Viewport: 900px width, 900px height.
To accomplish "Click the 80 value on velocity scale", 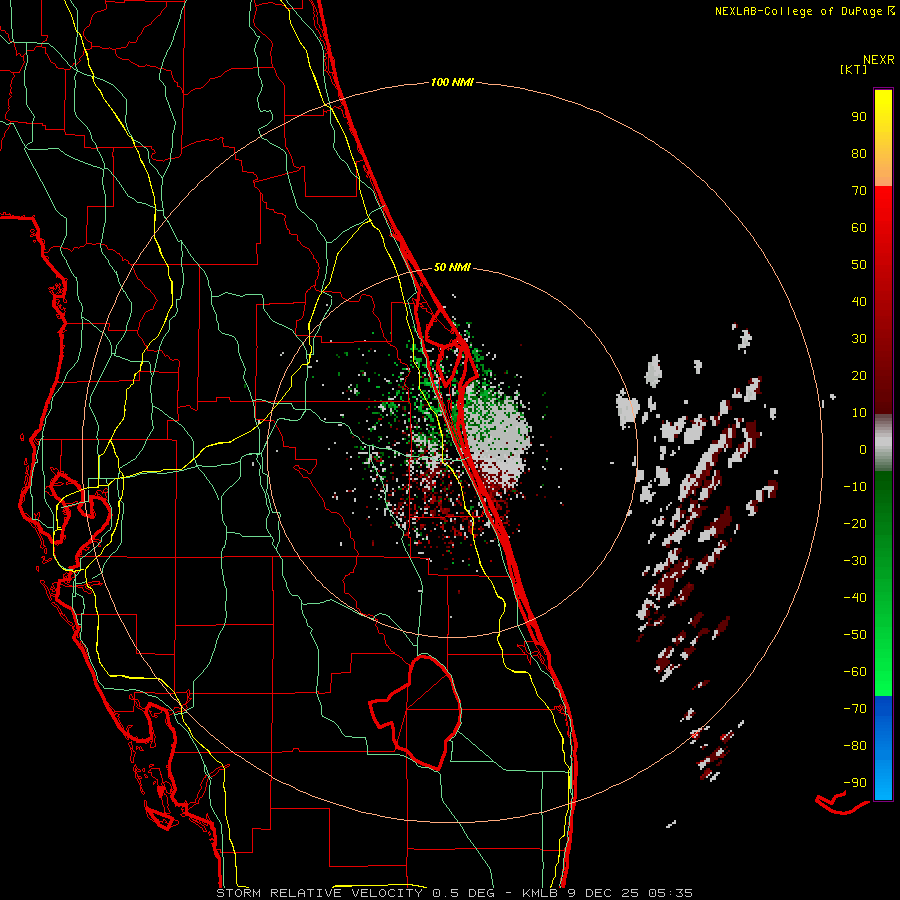I will tap(859, 154).
